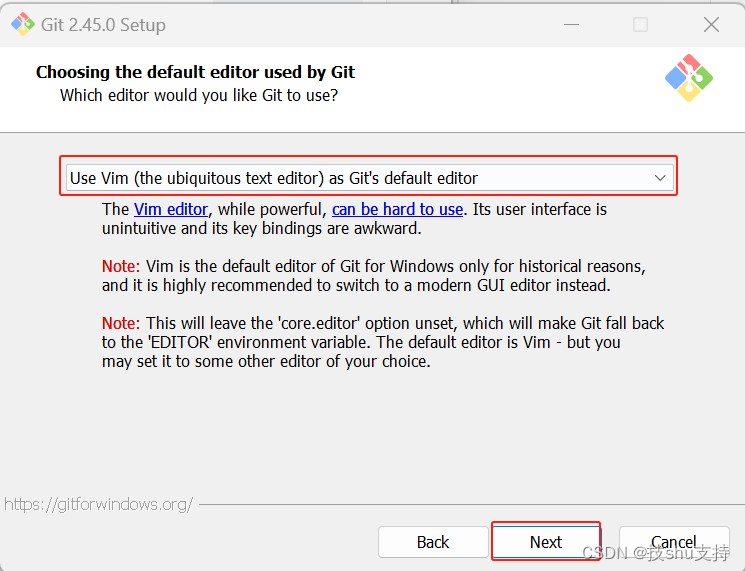This screenshot has width=745, height=571.
Task: Minimize the Git Setup window
Action: (x=571, y=24)
